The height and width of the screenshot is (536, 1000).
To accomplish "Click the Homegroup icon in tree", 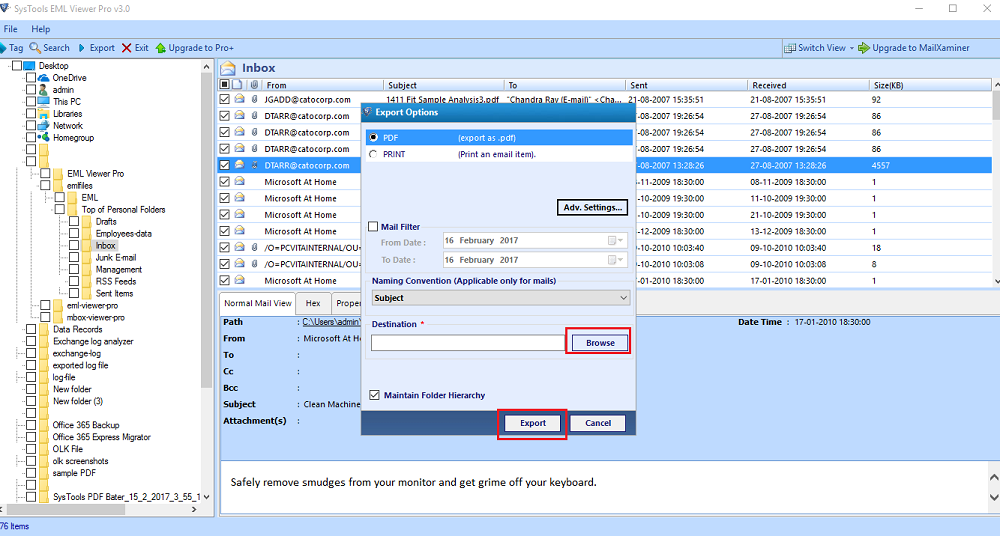I will (x=43, y=137).
